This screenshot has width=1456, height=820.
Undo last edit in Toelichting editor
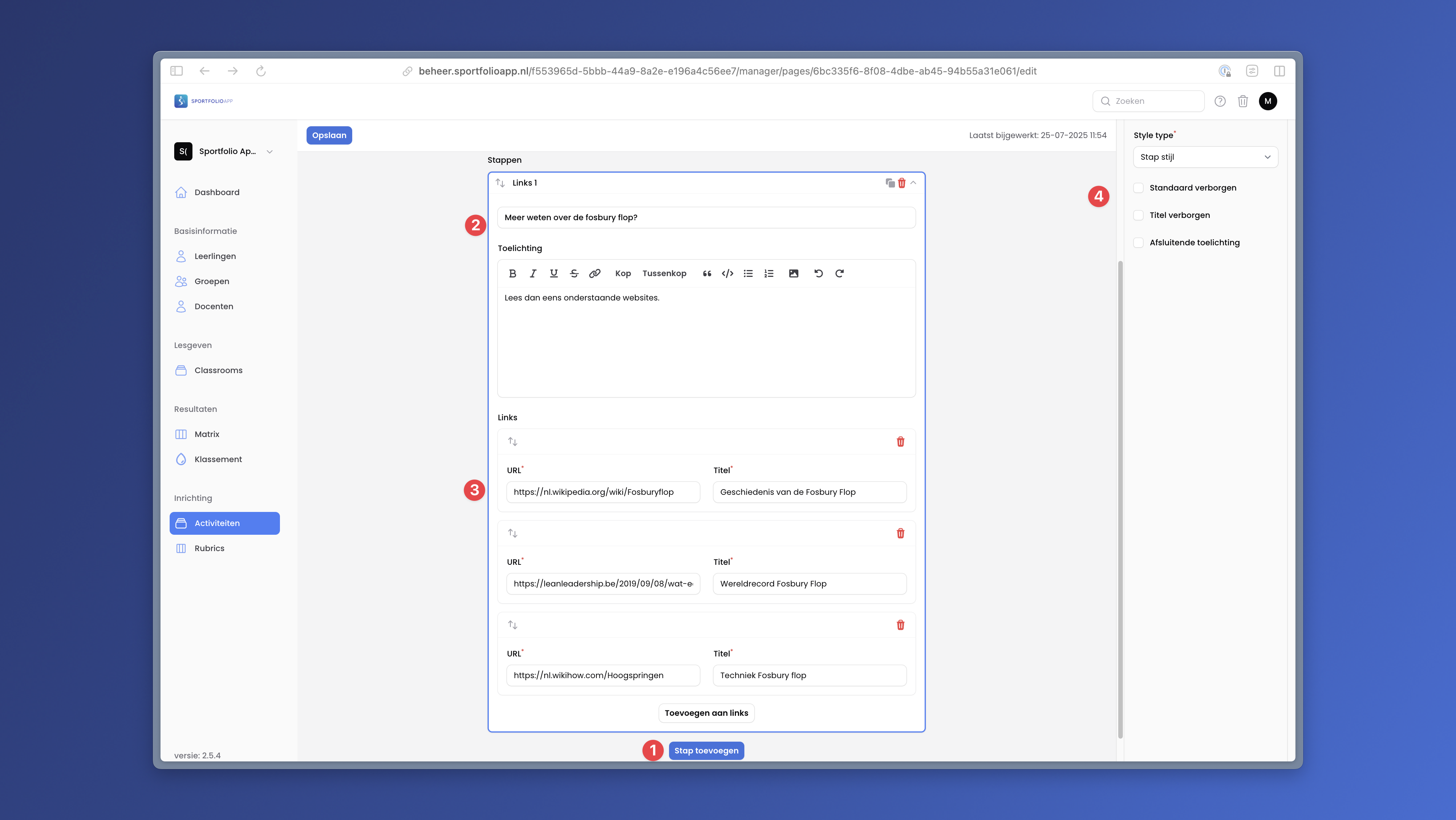point(818,273)
